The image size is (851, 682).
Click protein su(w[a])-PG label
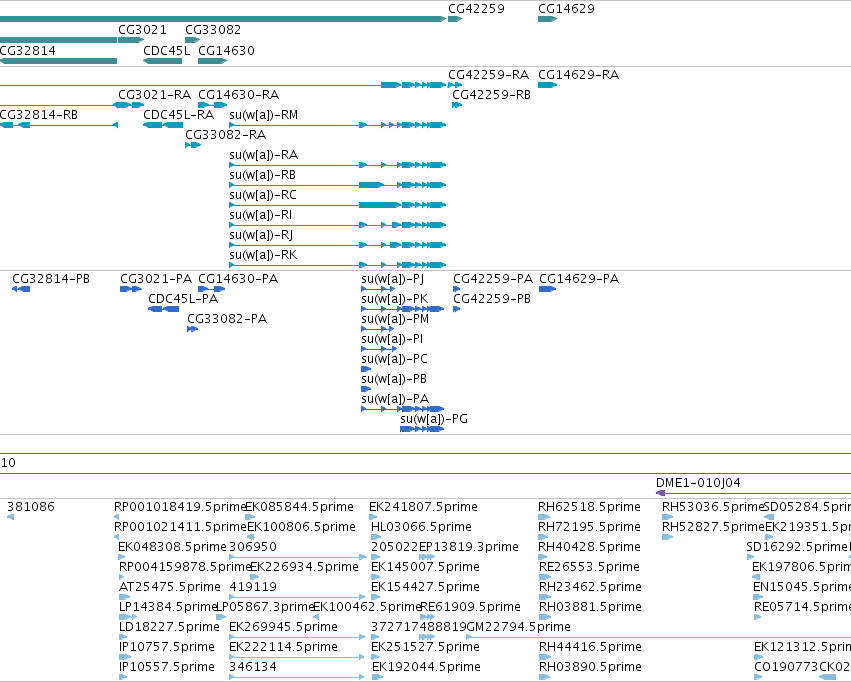(x=434, y=419)
